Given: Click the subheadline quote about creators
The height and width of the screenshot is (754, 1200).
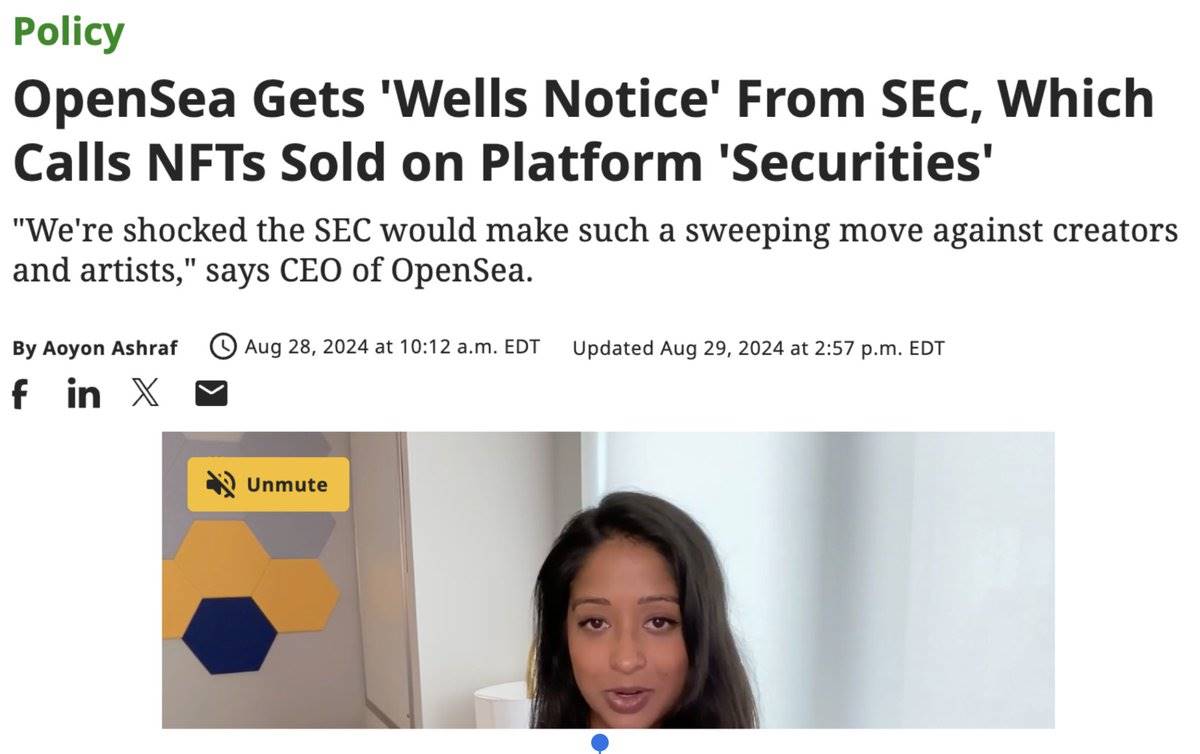Looking at the screenshot, I should (x=594, y=231).
